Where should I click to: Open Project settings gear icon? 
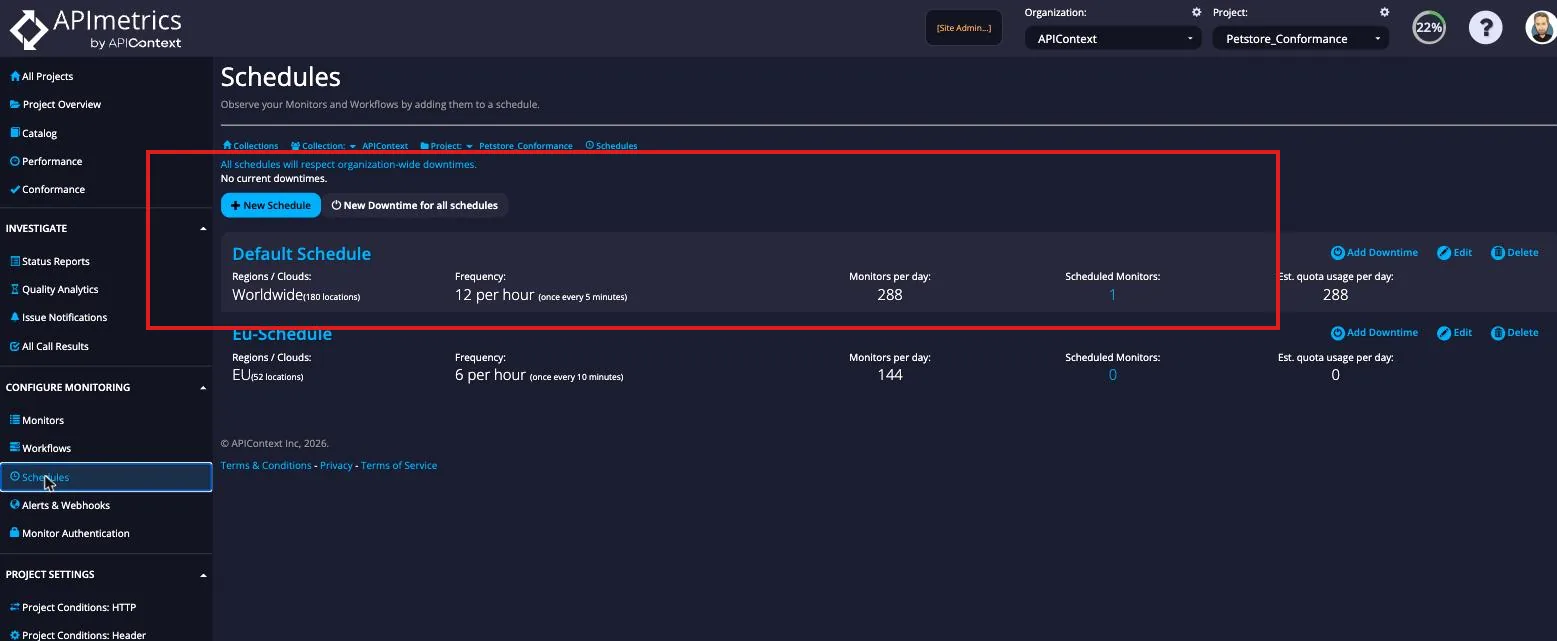[1384, 12]
